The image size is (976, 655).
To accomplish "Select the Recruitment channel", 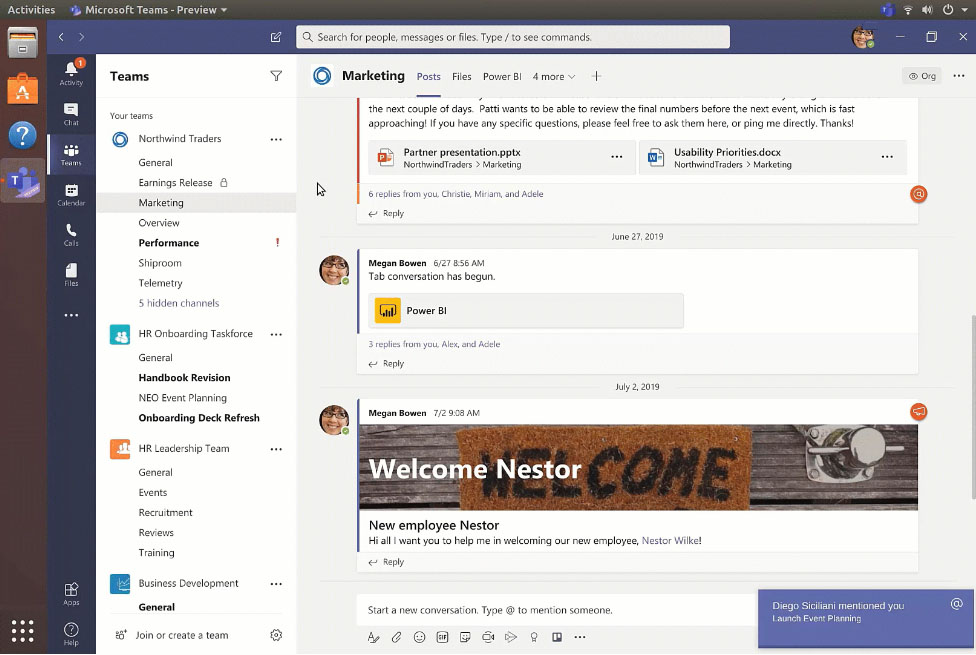I will click(x=166, y=512).
